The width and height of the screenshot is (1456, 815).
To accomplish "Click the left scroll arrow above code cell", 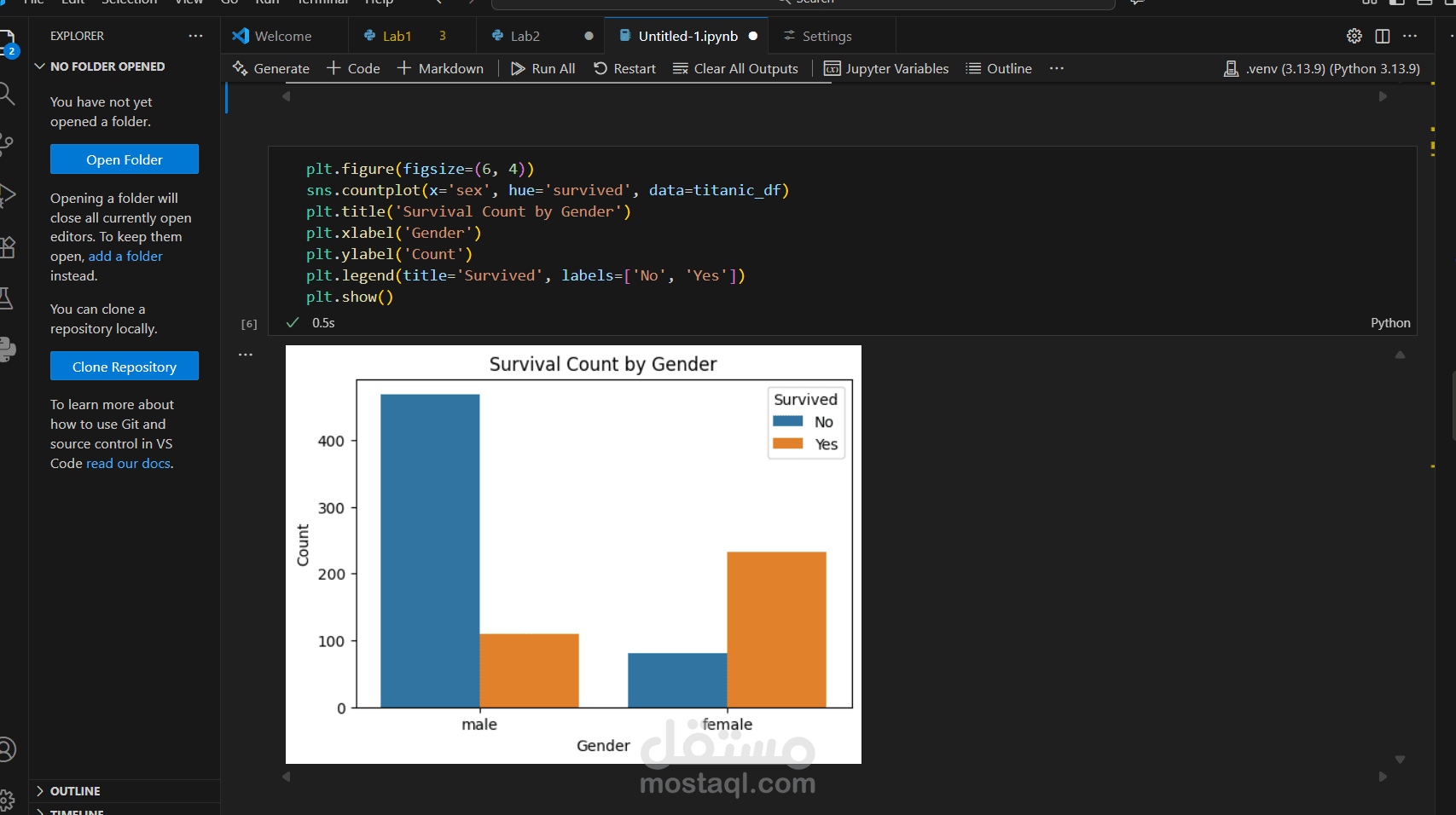I will pos(287,96).
